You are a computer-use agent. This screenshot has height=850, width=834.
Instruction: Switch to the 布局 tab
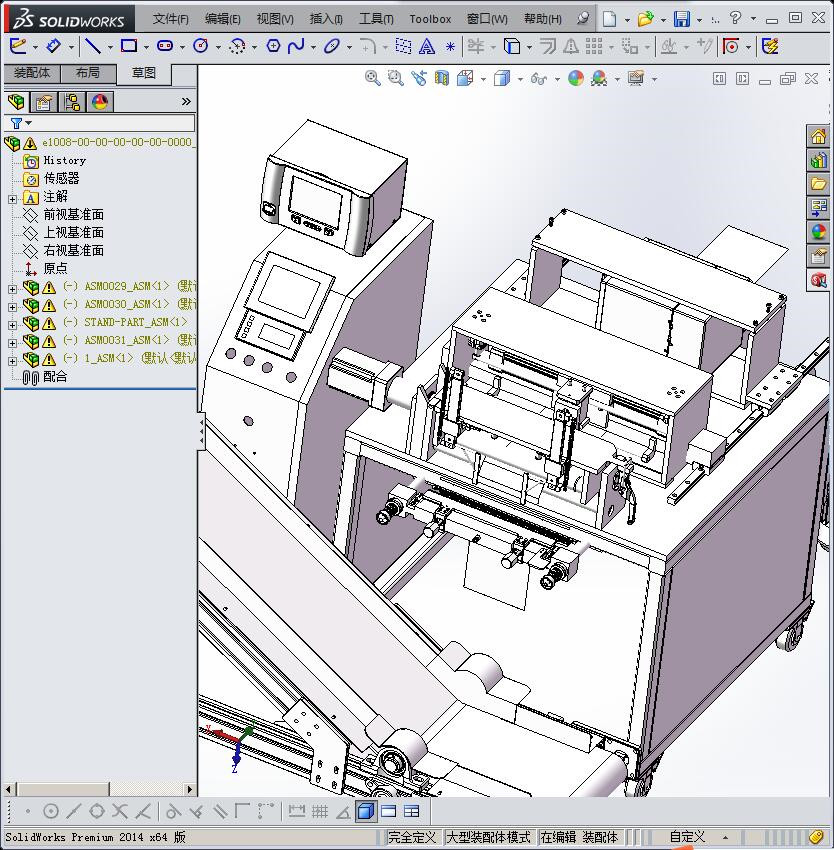(87, 73)
